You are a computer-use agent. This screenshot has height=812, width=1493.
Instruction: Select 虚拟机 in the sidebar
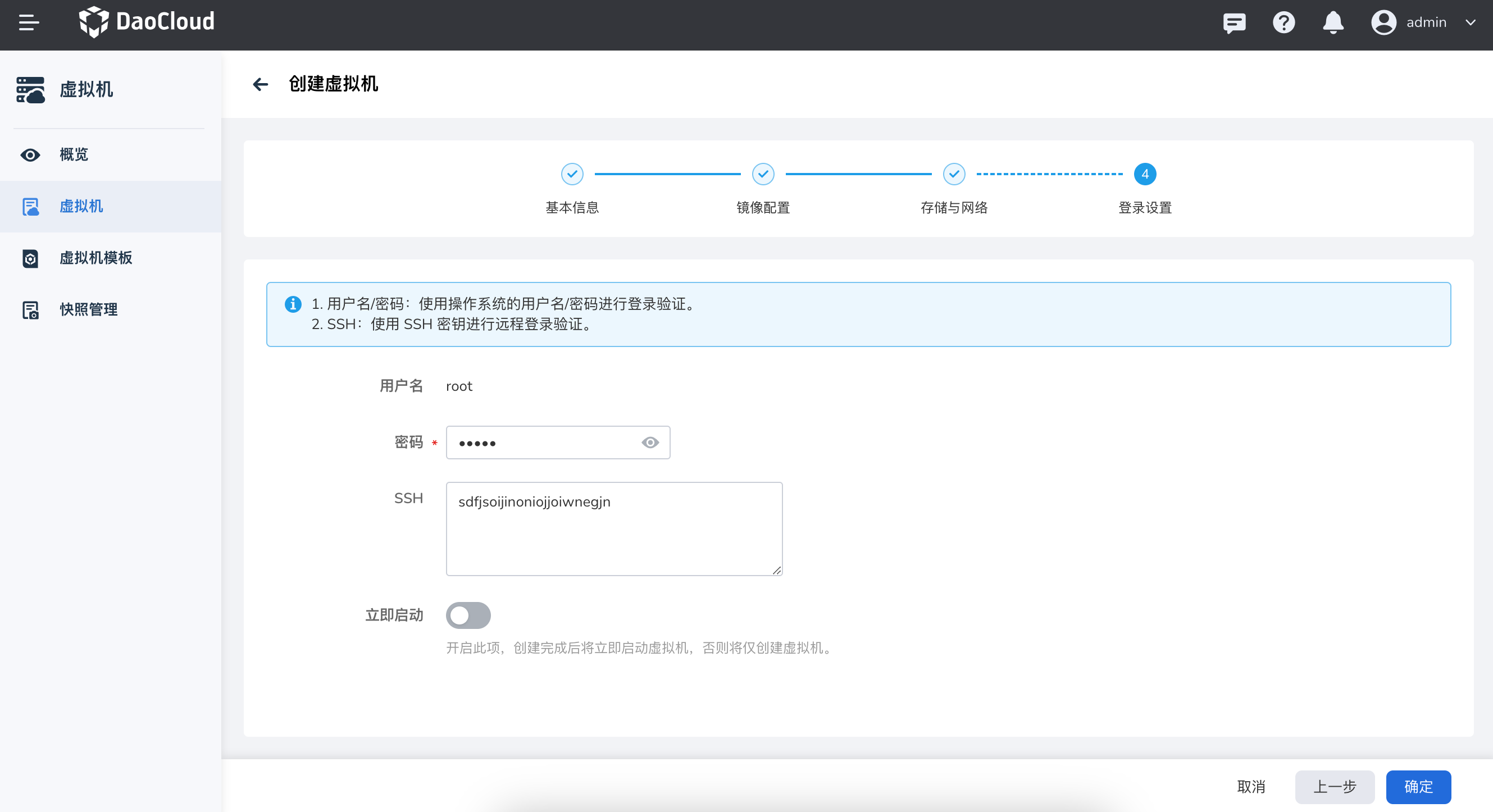[81, 206]
